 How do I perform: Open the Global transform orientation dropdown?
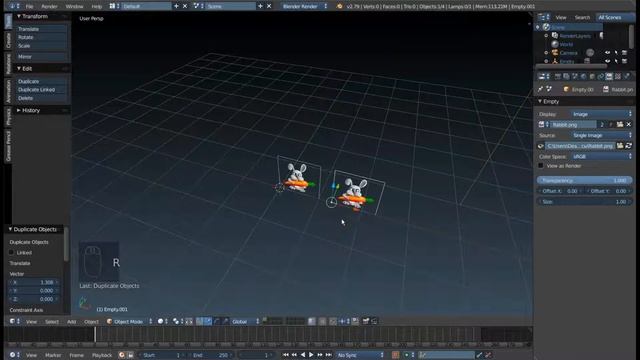click(x=245, y=322)
